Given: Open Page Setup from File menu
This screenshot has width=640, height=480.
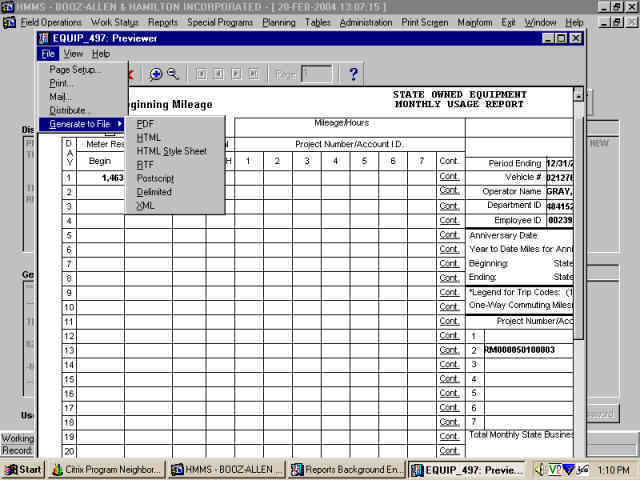Looking at the screenshot, I should click(x=75, y=70).
